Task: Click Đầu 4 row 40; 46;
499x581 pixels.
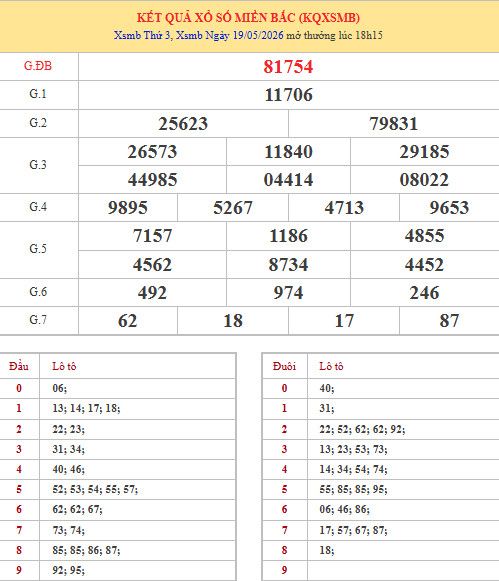Action: [x=68, y=469]
